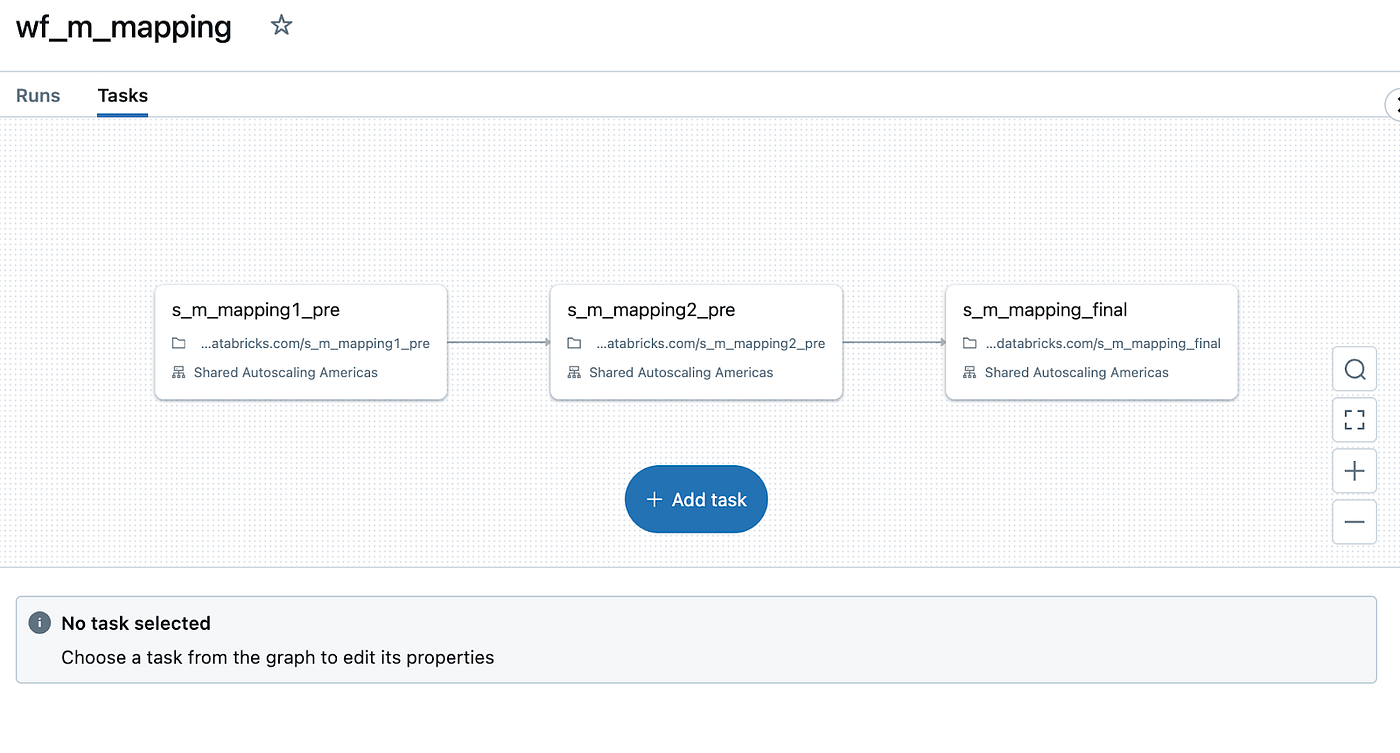Zoom out of the task graph
This screenshot has width=1400, height=753.
click(x=1355, y=522)
